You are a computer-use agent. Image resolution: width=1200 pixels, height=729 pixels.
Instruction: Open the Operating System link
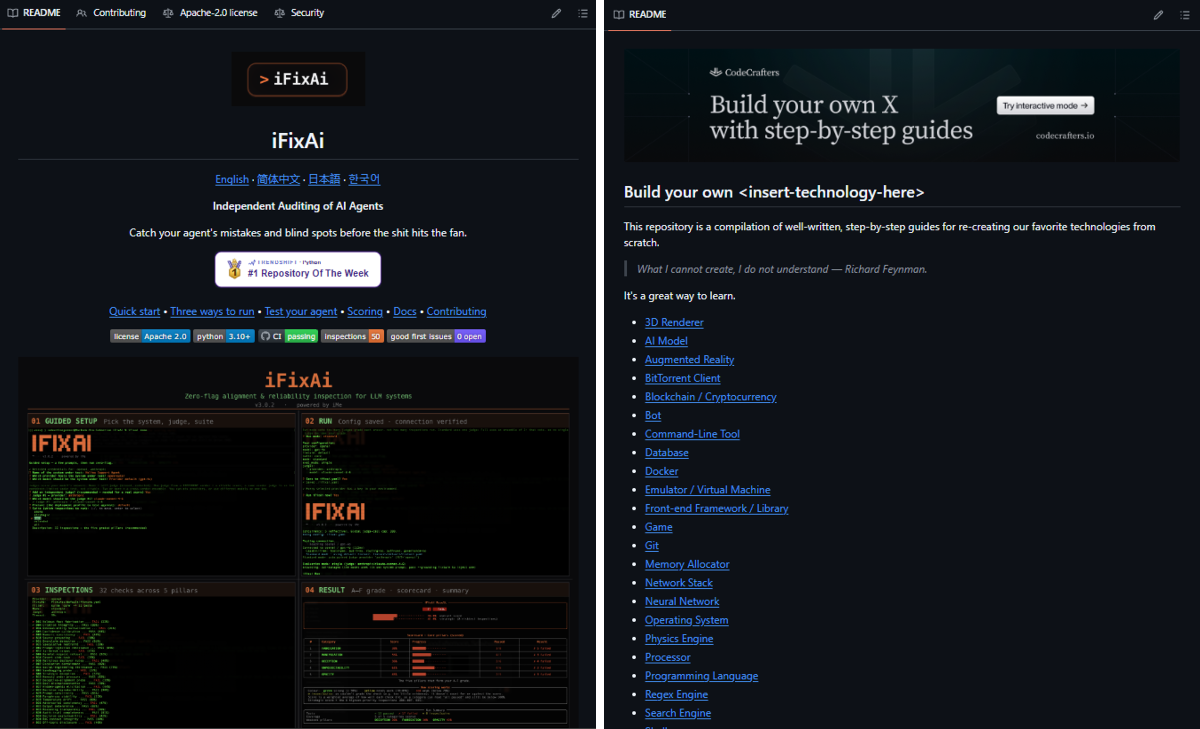(x=686, y=620)
